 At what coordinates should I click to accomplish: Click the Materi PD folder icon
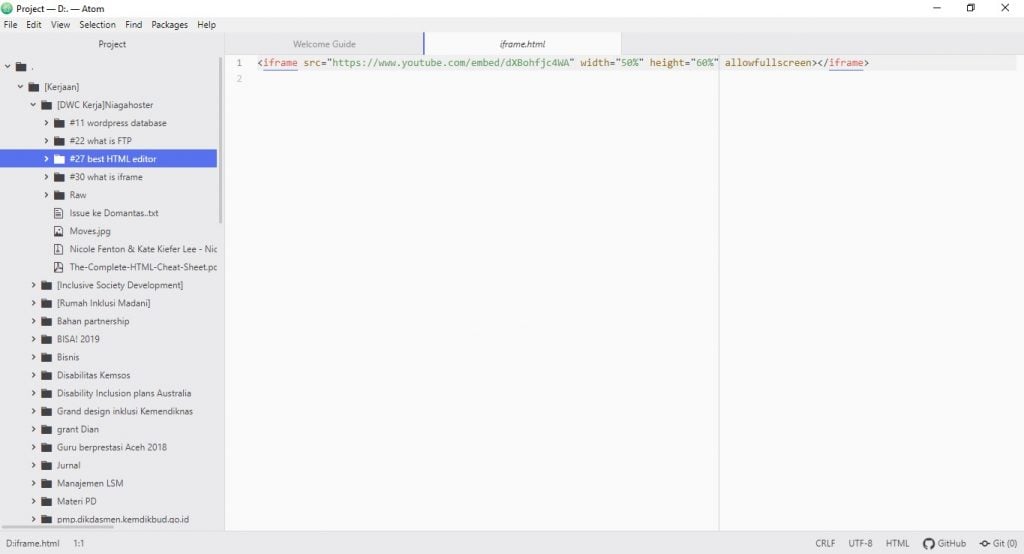46,501
